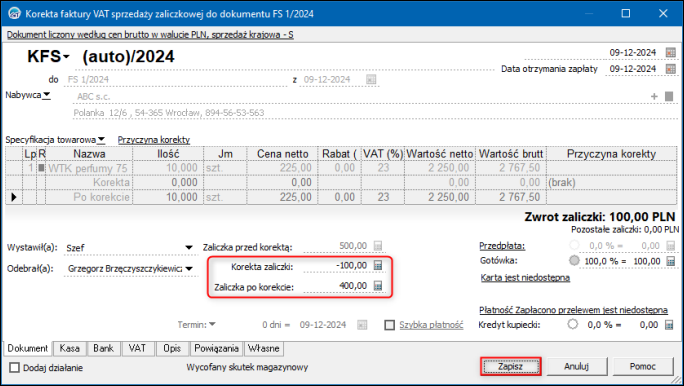Click Anuluj button

click(x=576, y=366)
